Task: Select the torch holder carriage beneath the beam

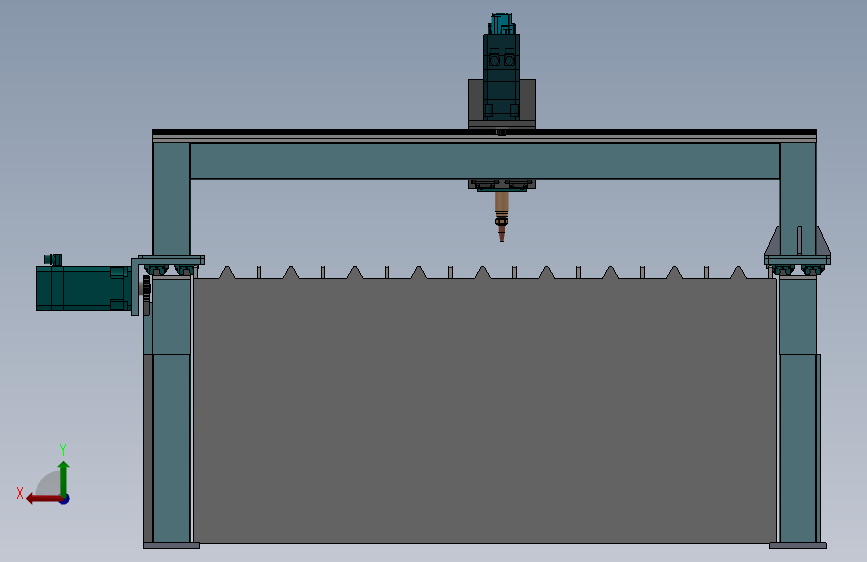Action: coord(502,185)
